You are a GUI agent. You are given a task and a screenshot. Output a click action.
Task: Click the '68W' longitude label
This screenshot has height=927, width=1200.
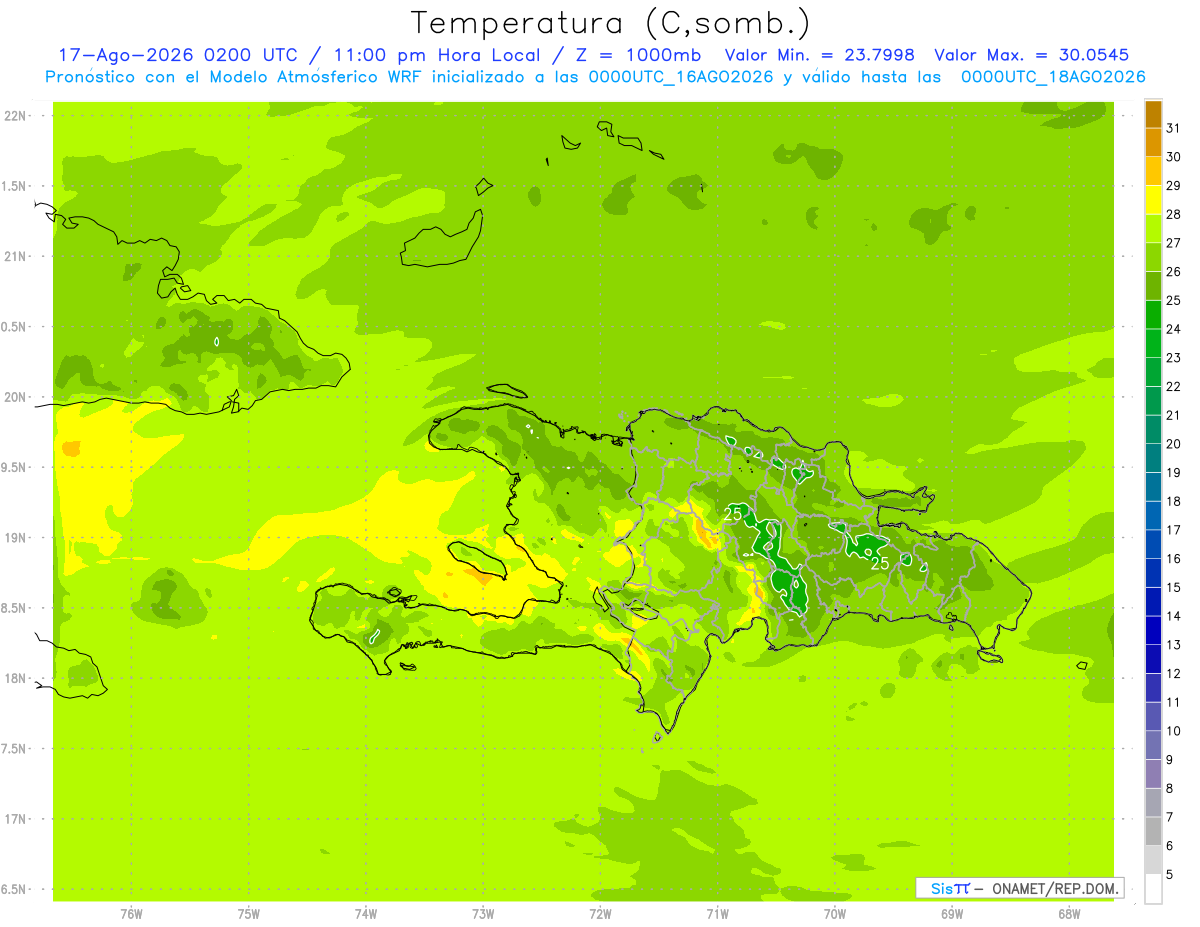tap(1069, 914)
